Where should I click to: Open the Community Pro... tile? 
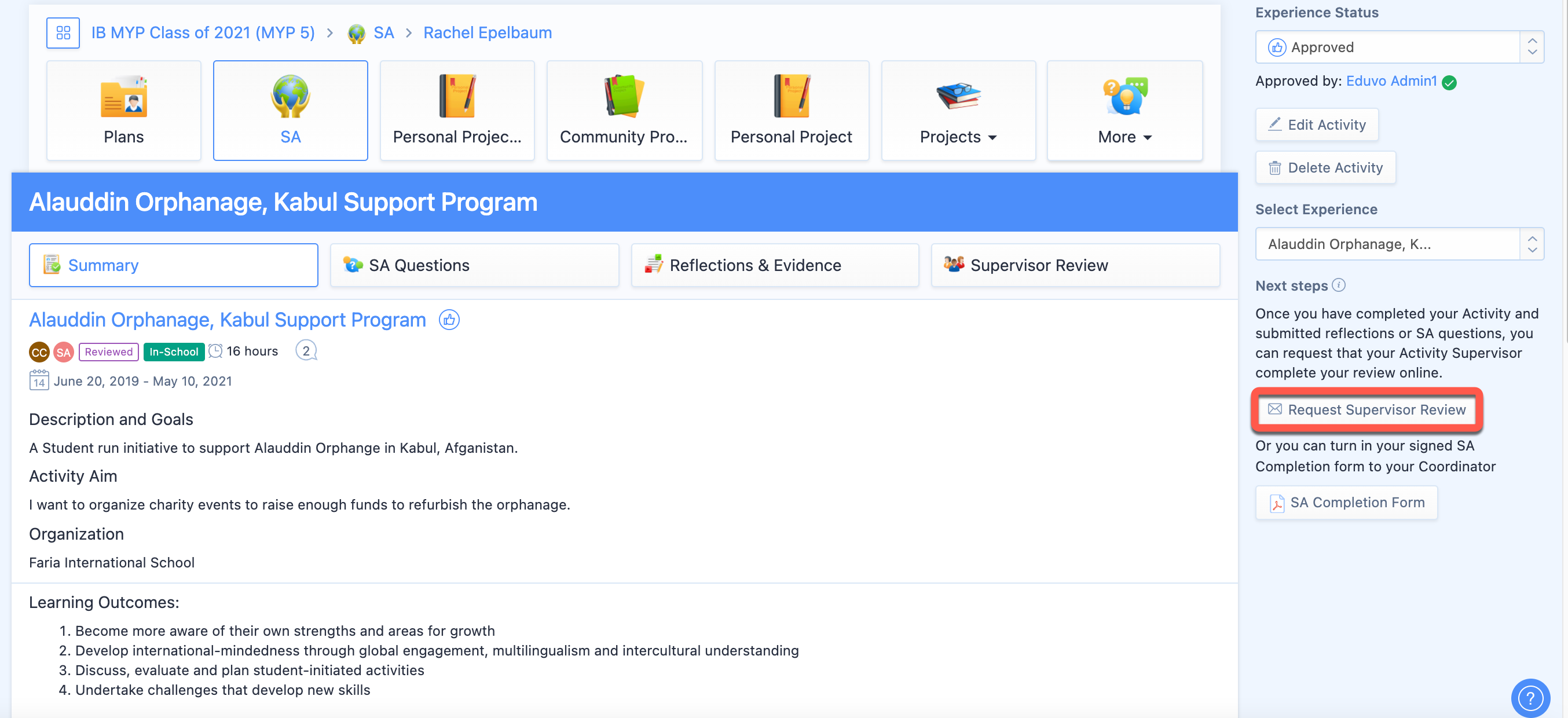point(624,110)
